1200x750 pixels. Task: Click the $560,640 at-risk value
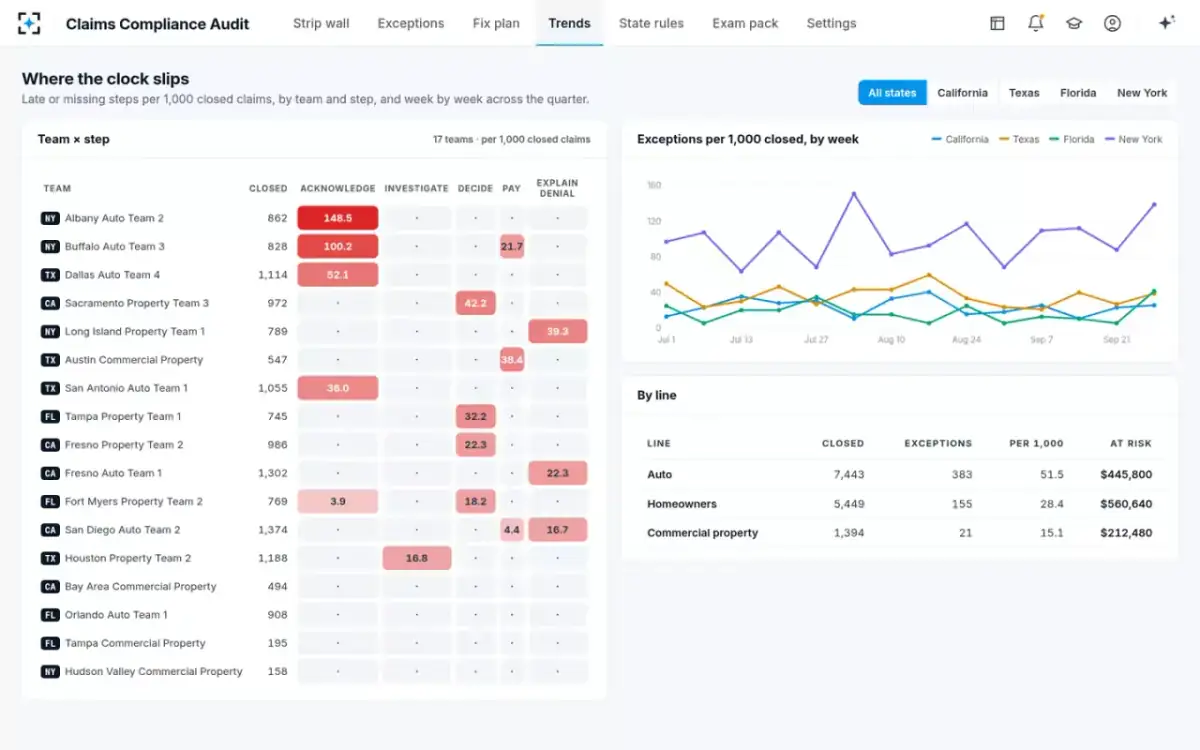pos(1126,504)
